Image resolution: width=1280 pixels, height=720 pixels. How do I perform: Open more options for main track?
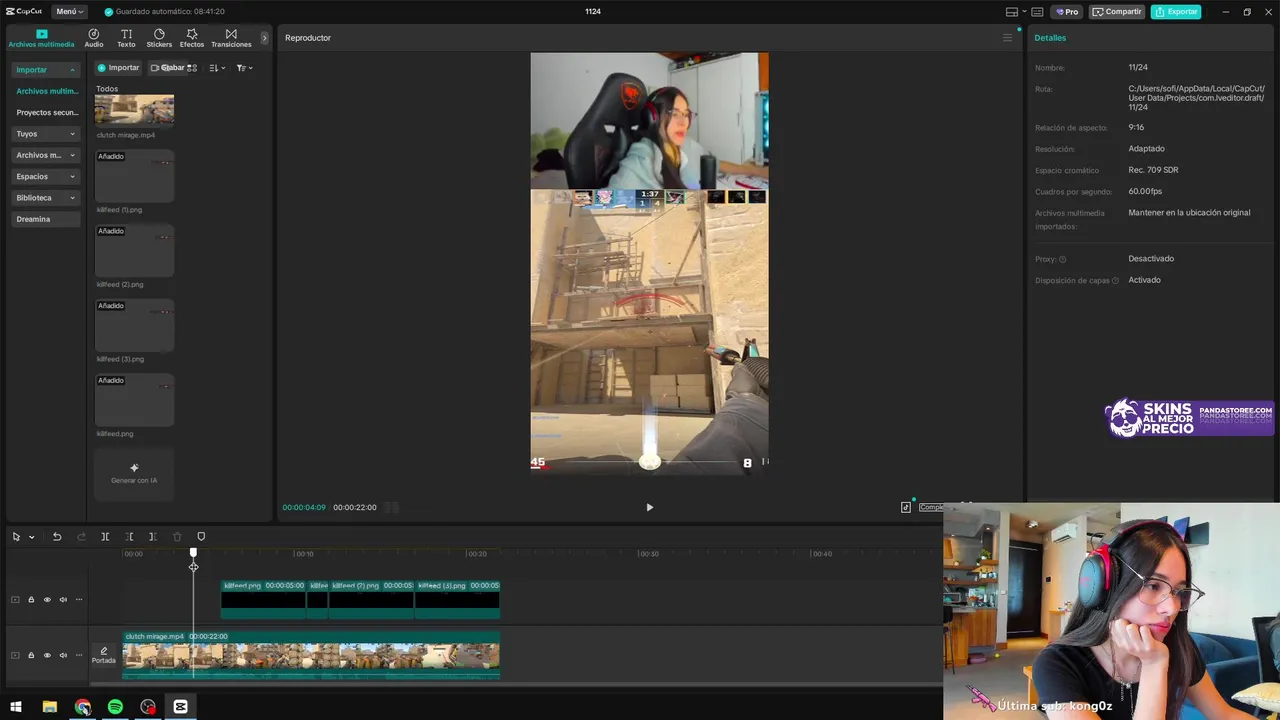point(79,655)
